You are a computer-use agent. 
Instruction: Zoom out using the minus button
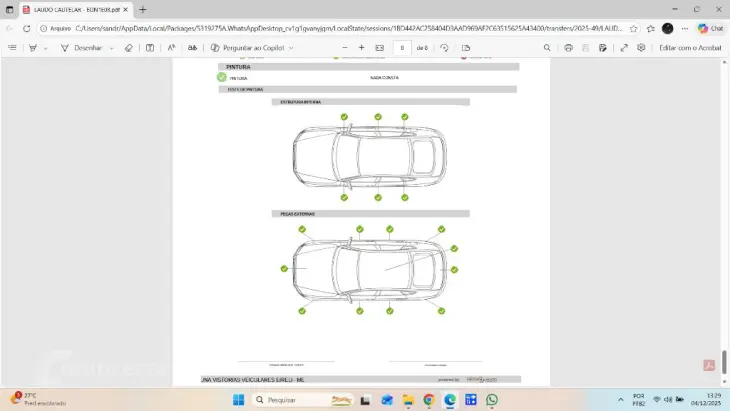(x=346, y=47)
